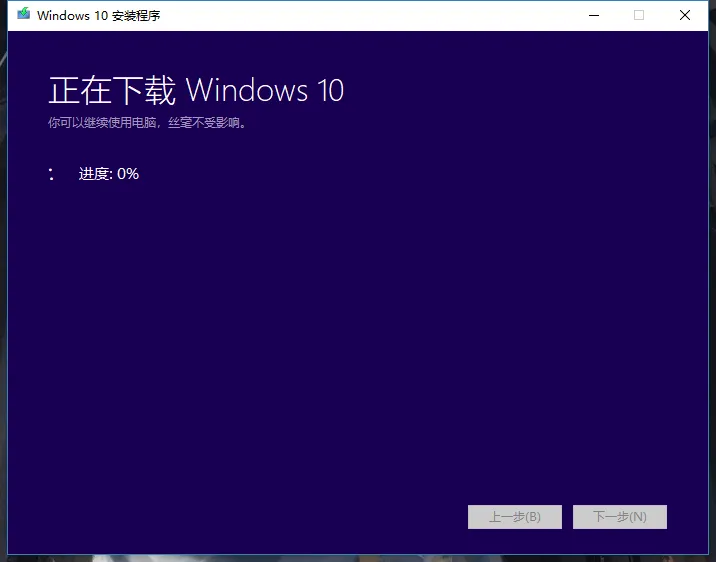Click the animated loading dots spinner
The image size is (716, 562).
(x=51, y=174)
